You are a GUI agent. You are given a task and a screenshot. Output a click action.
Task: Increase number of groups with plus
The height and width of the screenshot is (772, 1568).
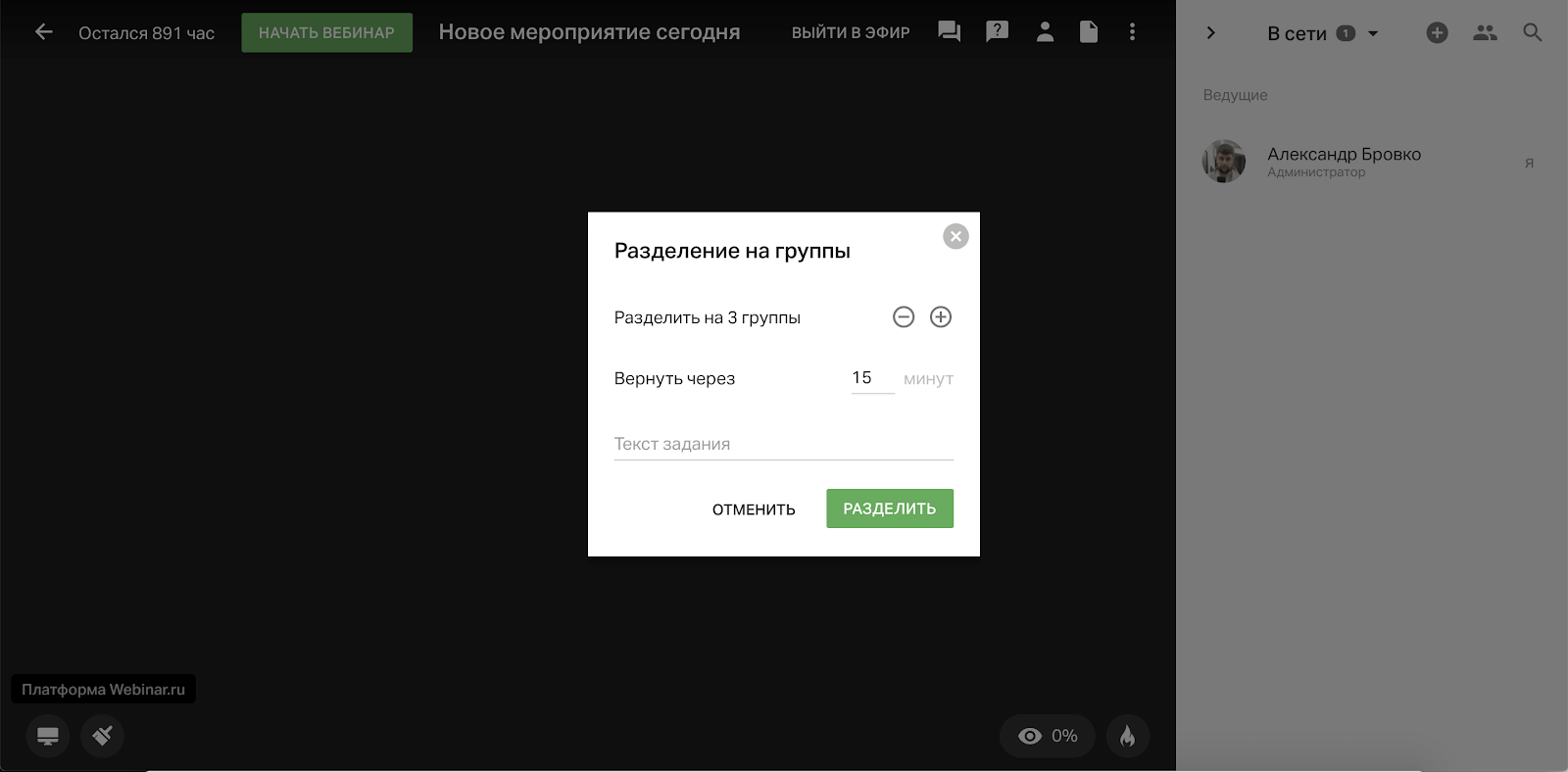pyautogui.click(x=941, y=317)
